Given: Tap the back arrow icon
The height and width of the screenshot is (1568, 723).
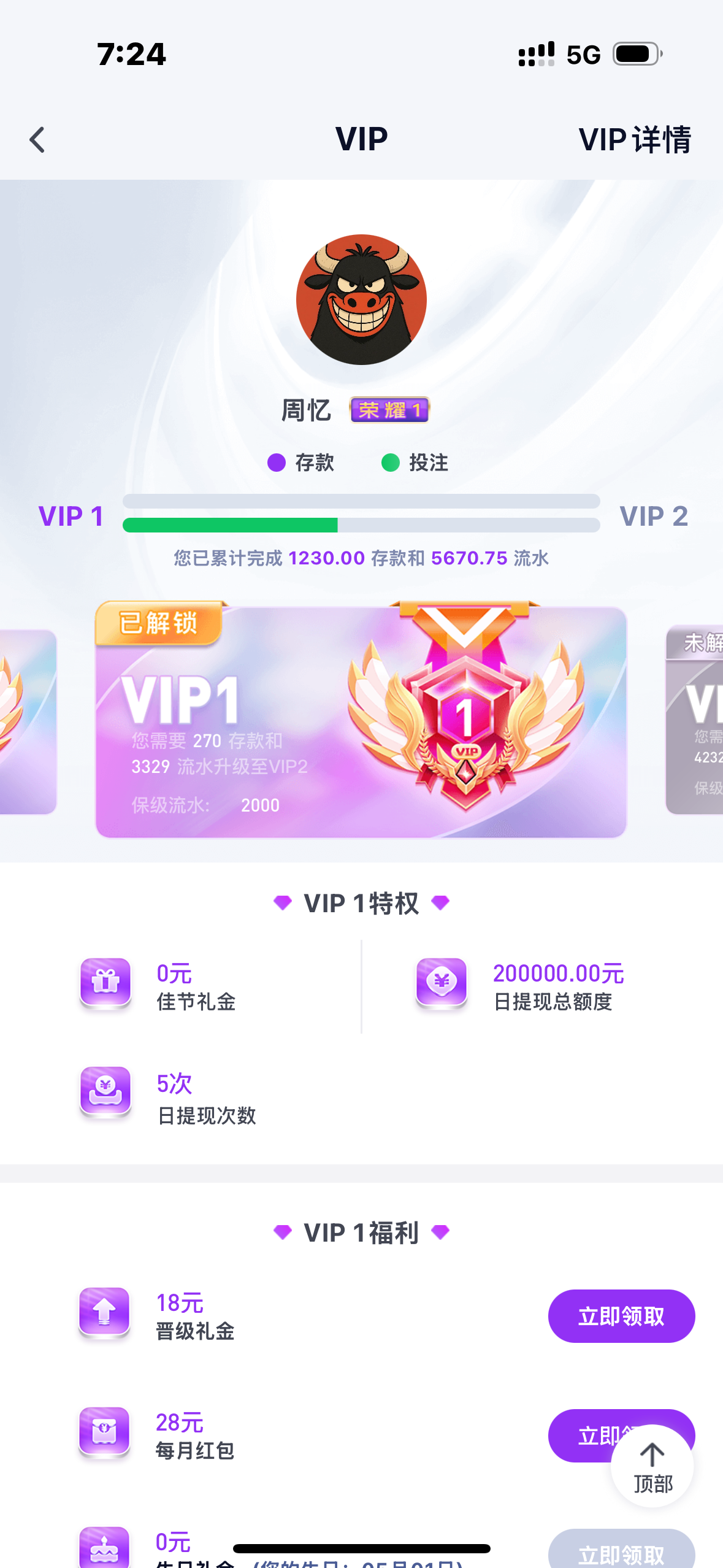Looking at the screenshot, I should tap(37, 140).
